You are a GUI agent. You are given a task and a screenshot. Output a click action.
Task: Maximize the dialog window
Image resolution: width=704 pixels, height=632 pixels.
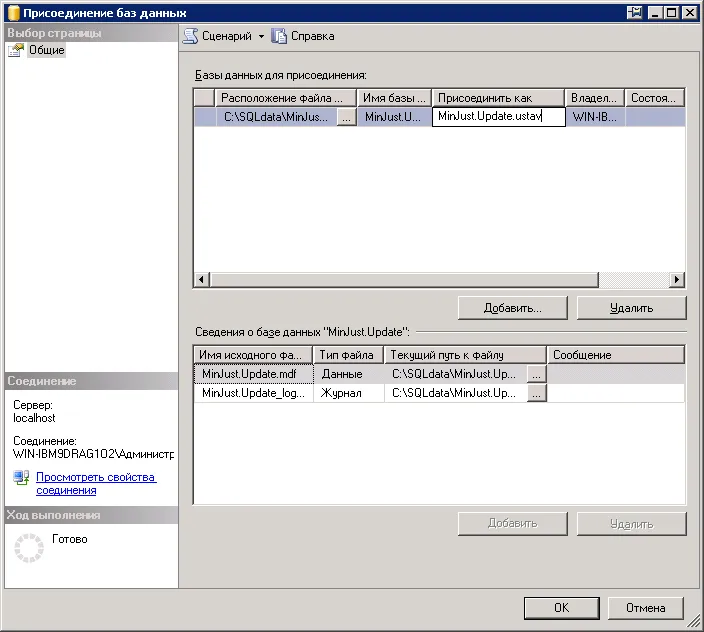[x=672, y=13]
